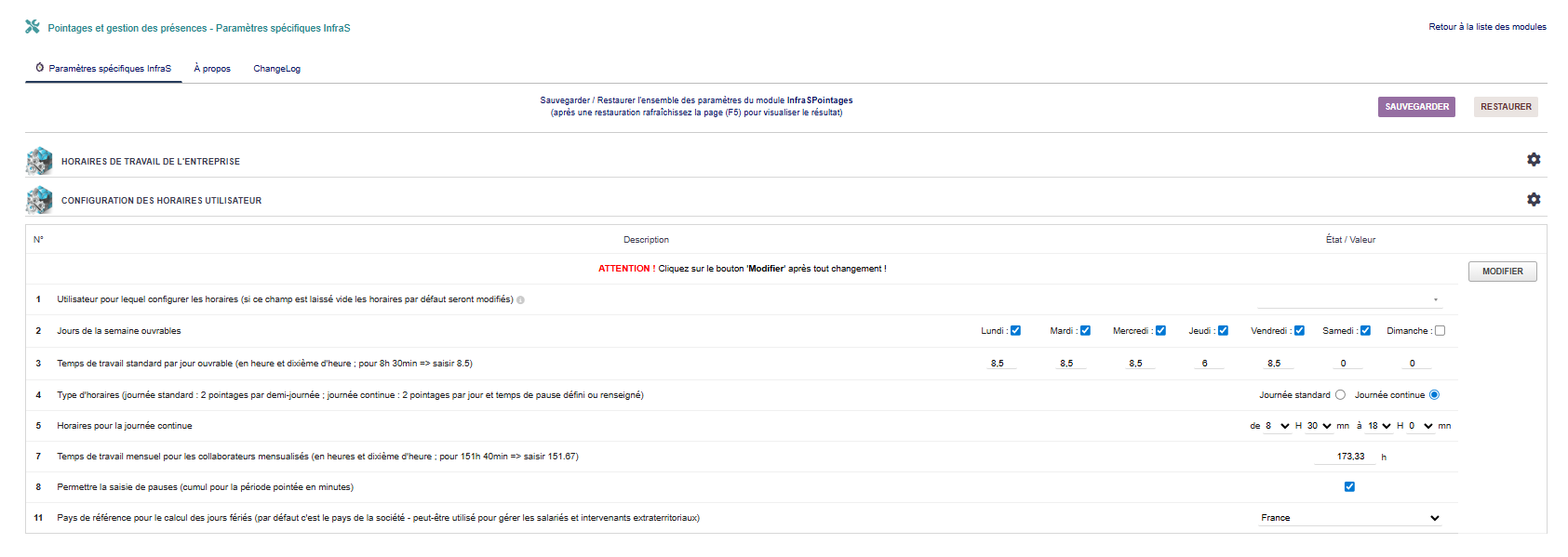This screenshot has width=1568, height=557.
Task: Click the CONFIGURATION DES HORAIRES UTILISATEUR heading
Action: tap(161, 201)
